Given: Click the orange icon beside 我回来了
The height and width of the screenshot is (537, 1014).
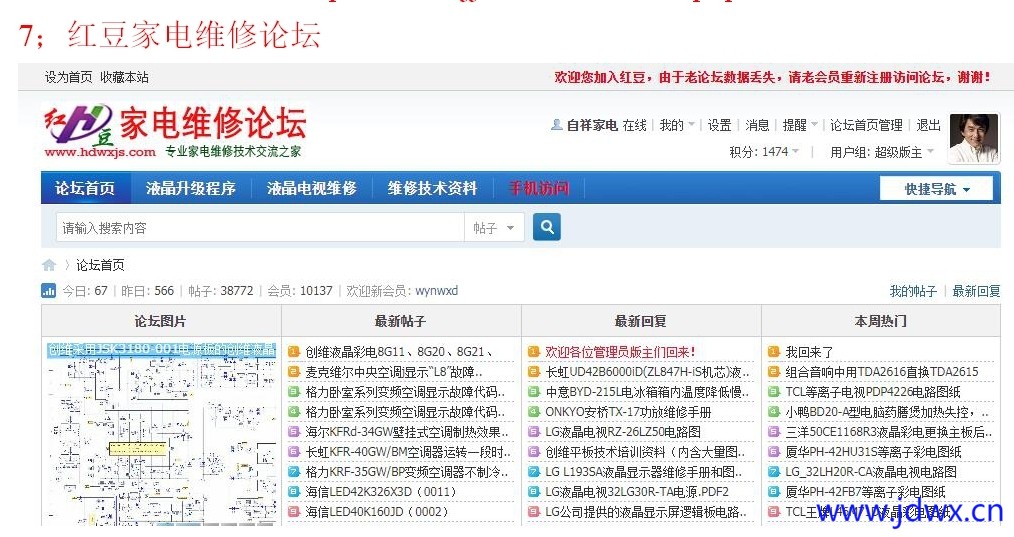Looking at the screenshot, I should [774, 352].
